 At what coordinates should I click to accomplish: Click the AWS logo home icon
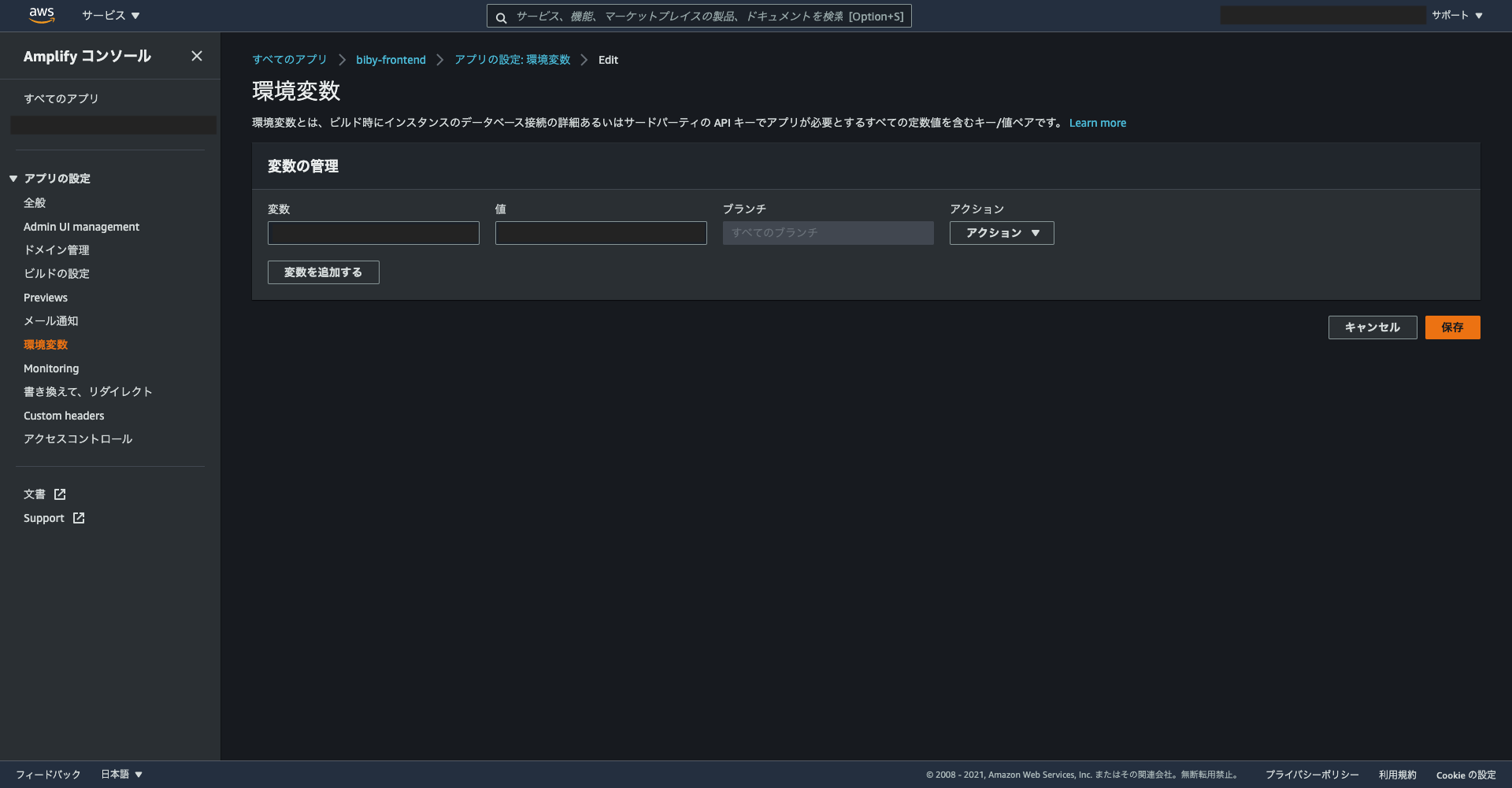click(x=42, y=15)
